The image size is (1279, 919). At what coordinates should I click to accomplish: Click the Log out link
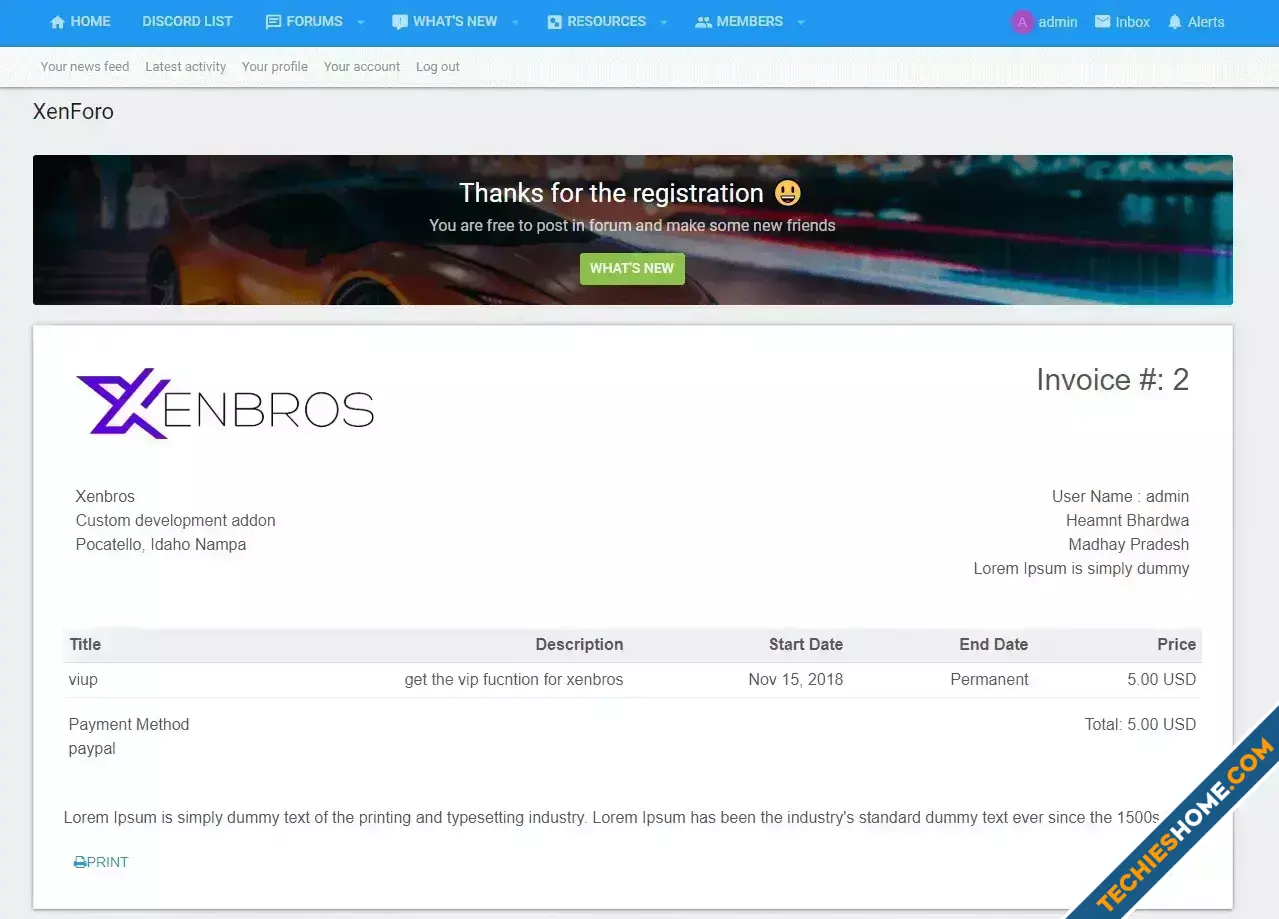pyautogui.click(x=438, y=67)
